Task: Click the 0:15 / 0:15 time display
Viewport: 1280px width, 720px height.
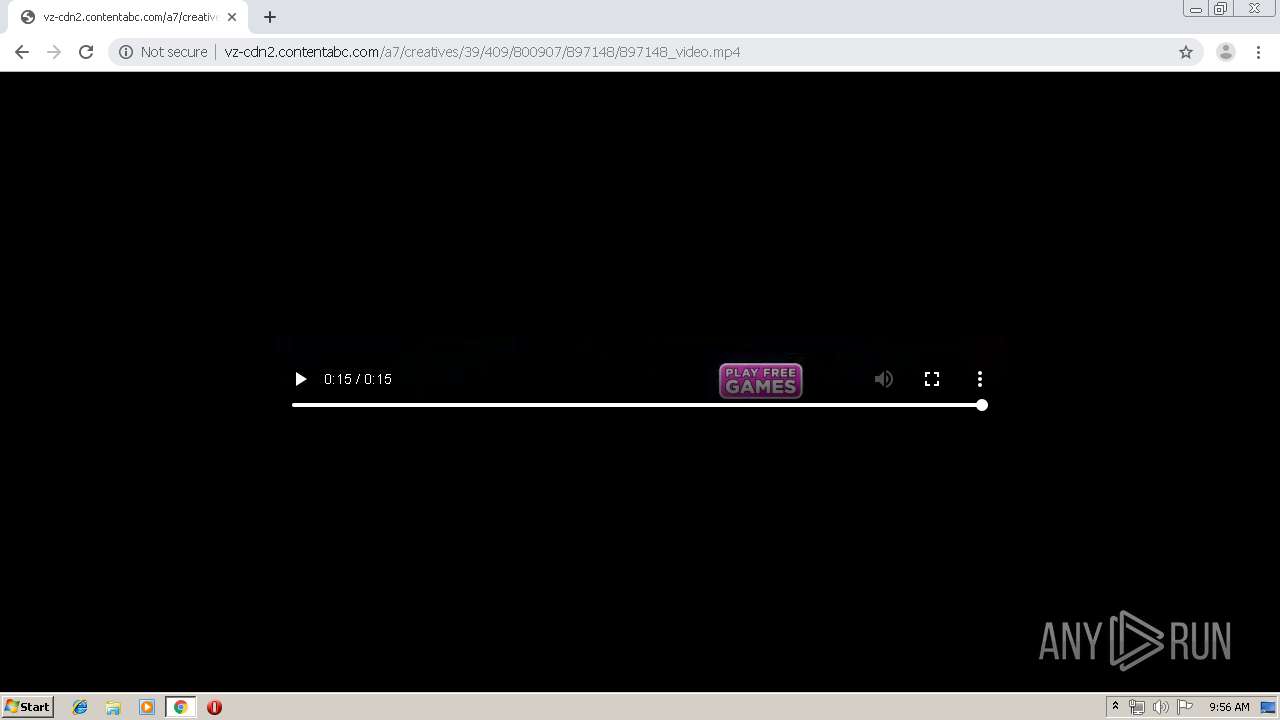Action: point(358,379)
